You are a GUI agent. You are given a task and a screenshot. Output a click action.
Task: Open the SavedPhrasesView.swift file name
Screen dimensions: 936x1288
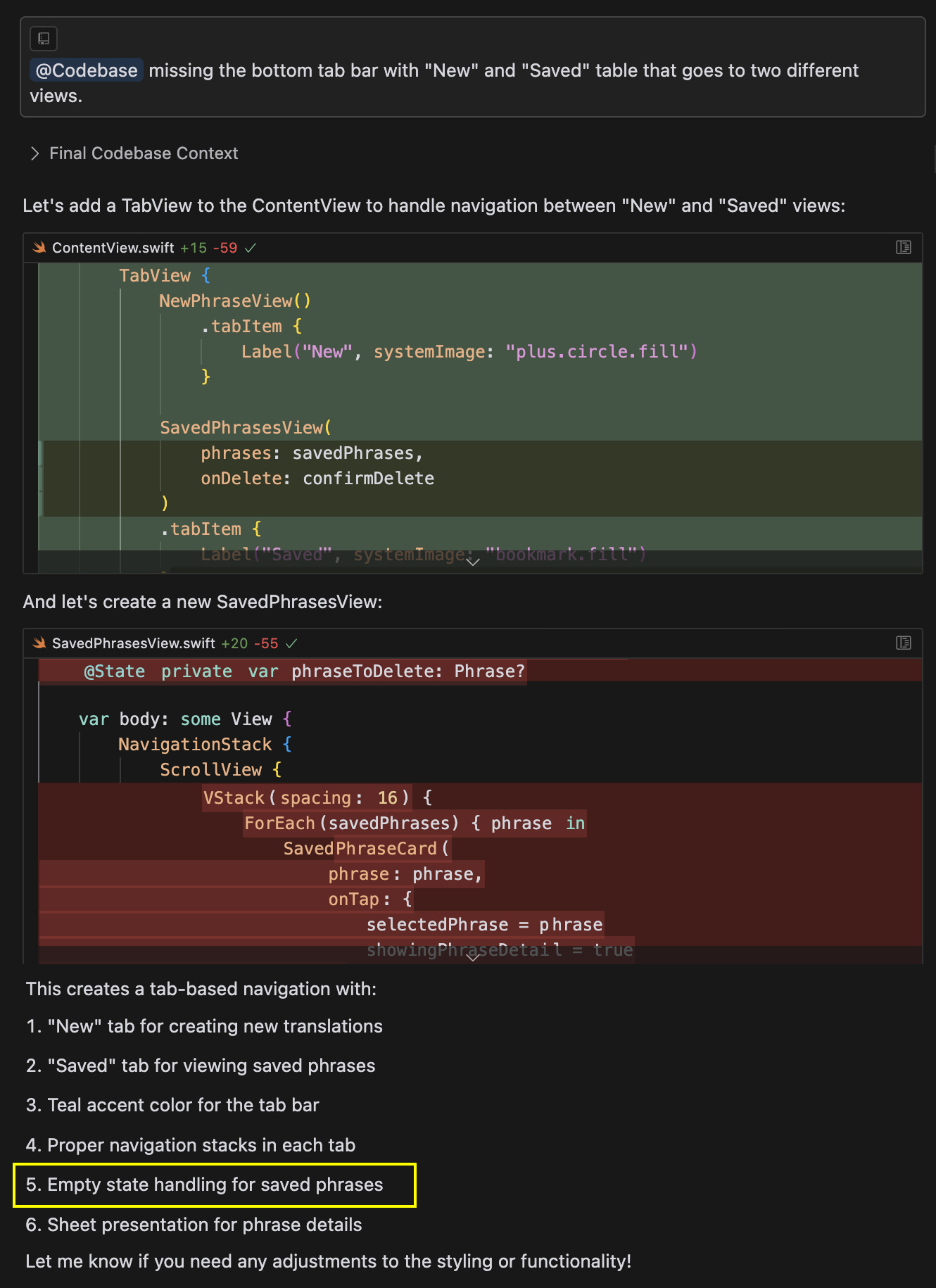point(134,643)
